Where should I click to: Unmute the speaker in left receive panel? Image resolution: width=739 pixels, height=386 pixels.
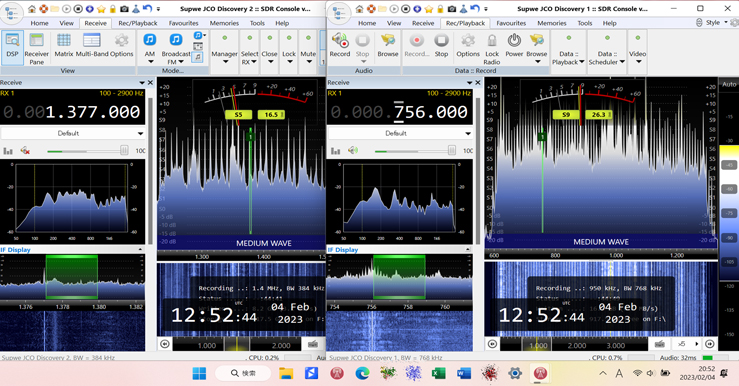(x=25, y=151)
